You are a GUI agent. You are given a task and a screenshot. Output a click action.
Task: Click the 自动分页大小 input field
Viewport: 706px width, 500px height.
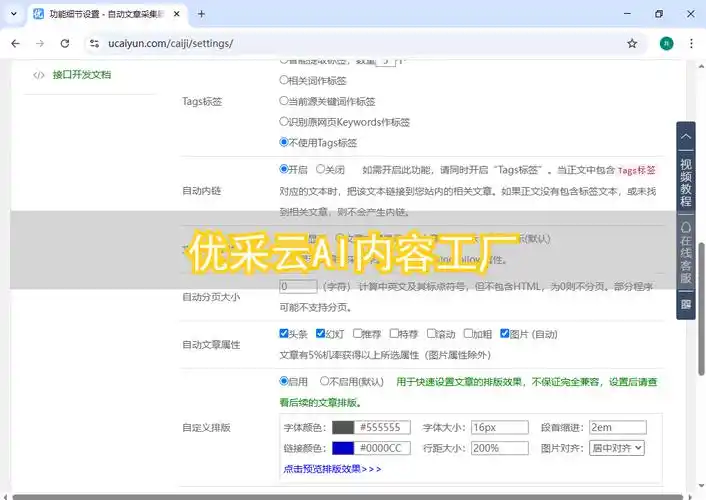(298, 286)
